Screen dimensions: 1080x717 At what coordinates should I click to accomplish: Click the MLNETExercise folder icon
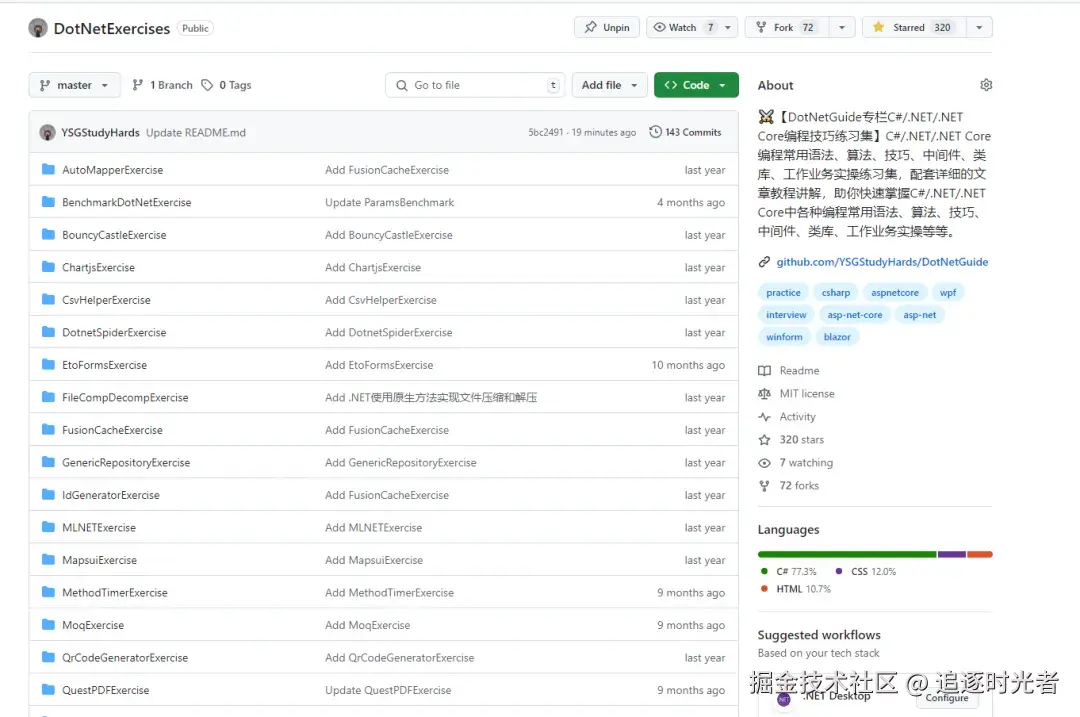(x=48, y=527)
